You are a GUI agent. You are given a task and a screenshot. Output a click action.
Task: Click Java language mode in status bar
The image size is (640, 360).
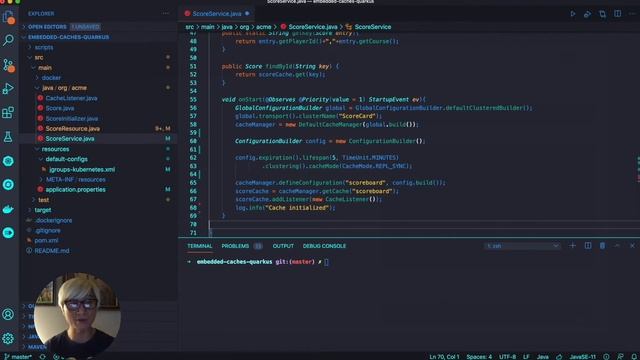542,357
